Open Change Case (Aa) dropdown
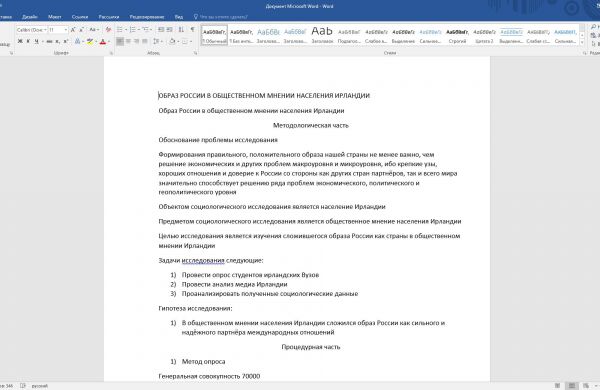 (94, 29)
